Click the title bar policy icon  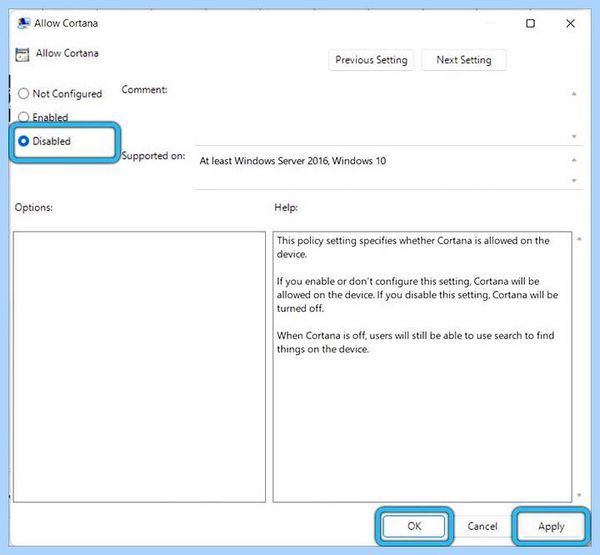pos(23,23)
